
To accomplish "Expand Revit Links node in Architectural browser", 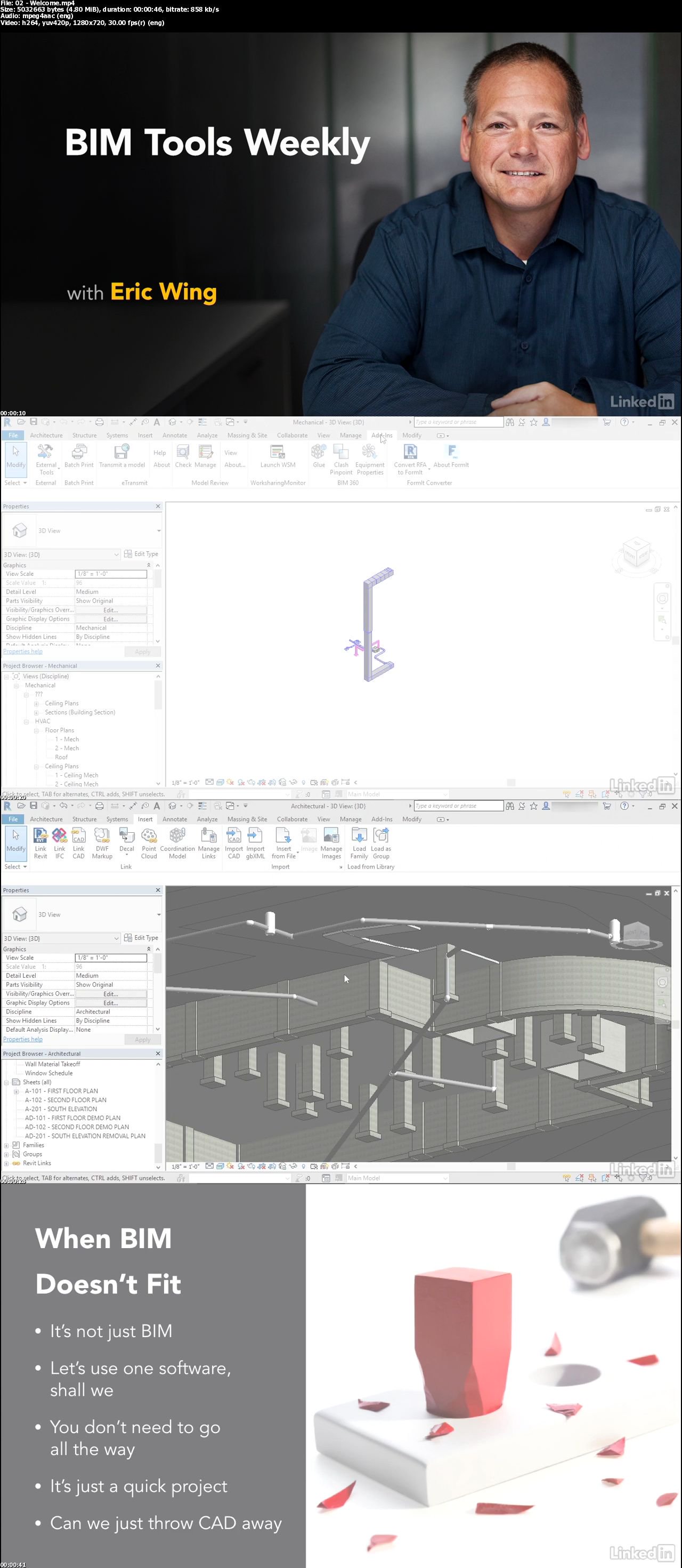I will click(x=7, y=1164).
